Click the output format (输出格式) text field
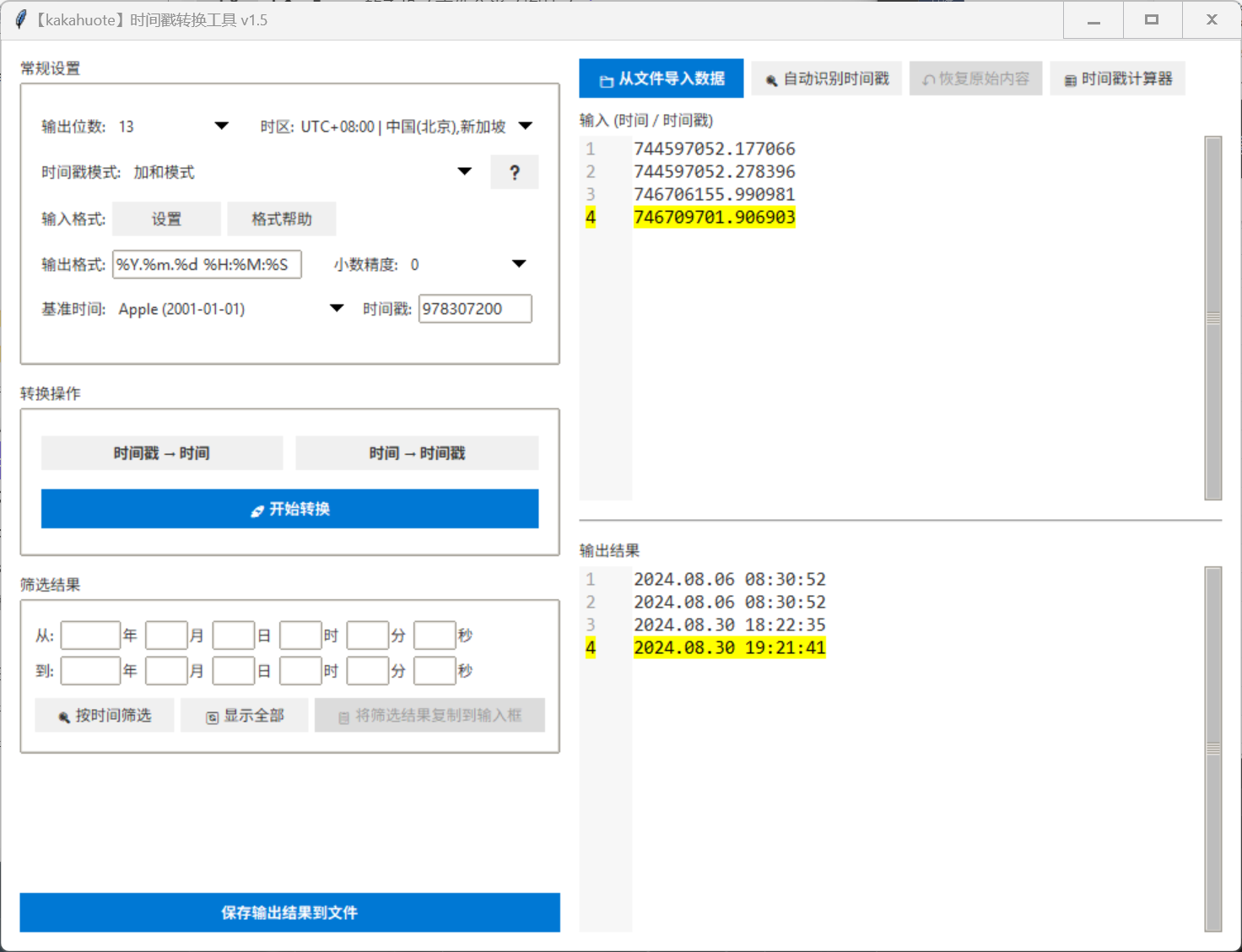This screenshot has height=952, width=1242. (207, 264)
